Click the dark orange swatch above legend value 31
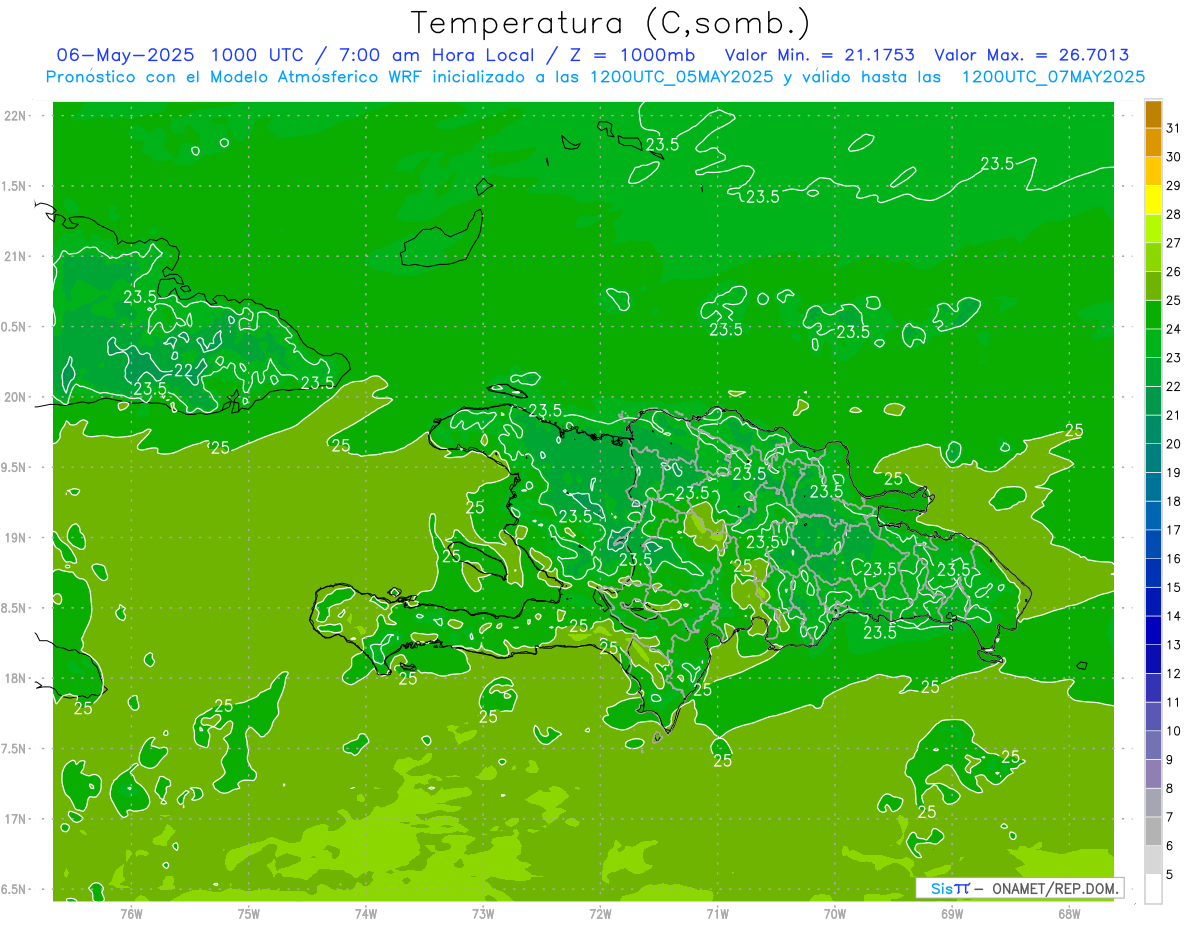This screenshot has width=1200, height=927. click(1153, 114)
